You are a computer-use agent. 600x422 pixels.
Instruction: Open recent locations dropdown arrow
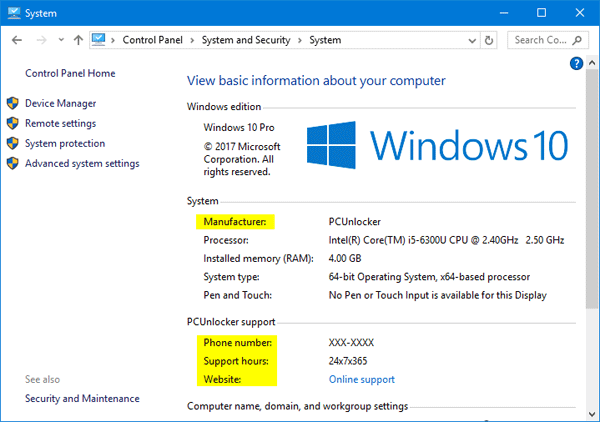pyautogui.click(x=61, y=40)
